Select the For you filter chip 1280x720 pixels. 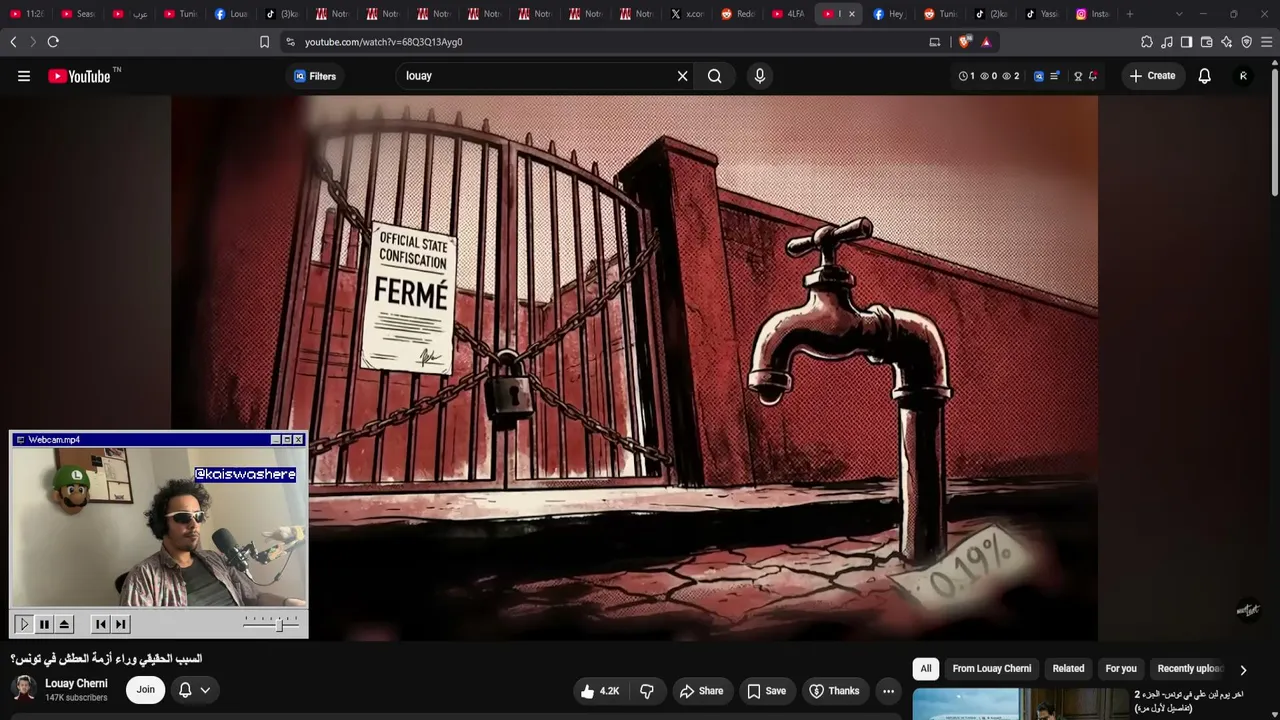click(x=1121, y=669)
